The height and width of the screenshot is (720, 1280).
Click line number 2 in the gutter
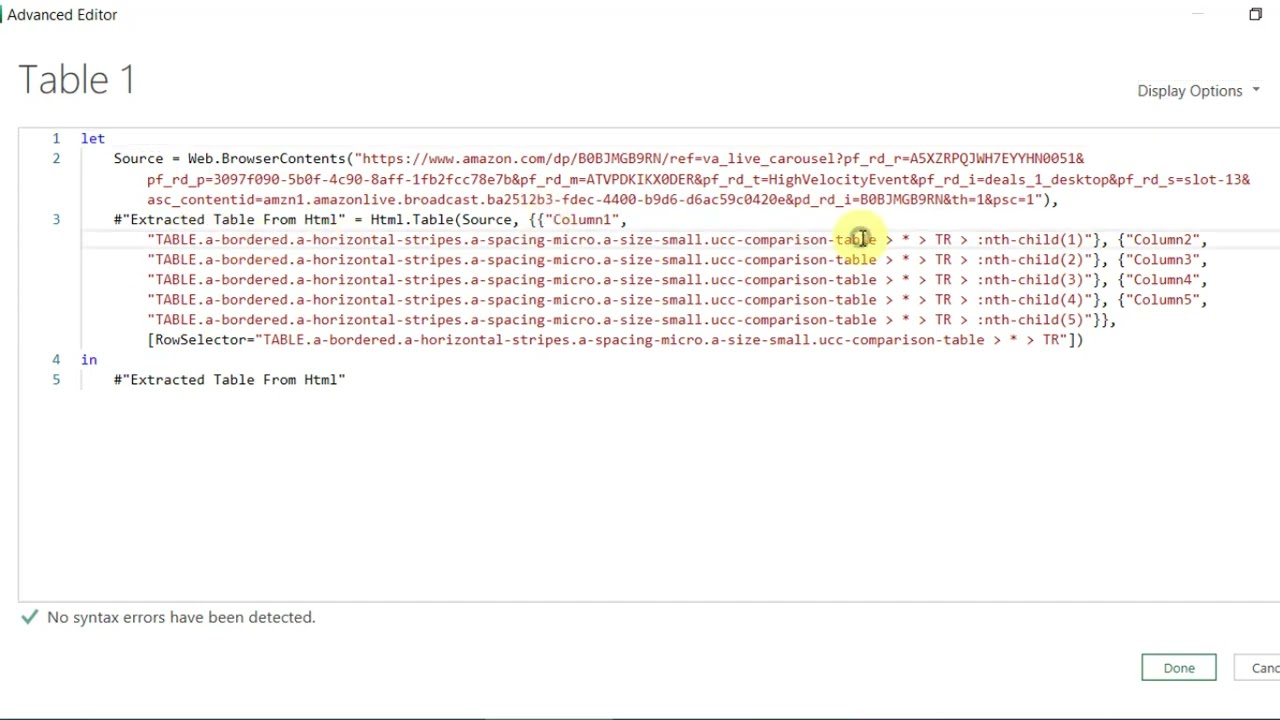pos(56,158)
